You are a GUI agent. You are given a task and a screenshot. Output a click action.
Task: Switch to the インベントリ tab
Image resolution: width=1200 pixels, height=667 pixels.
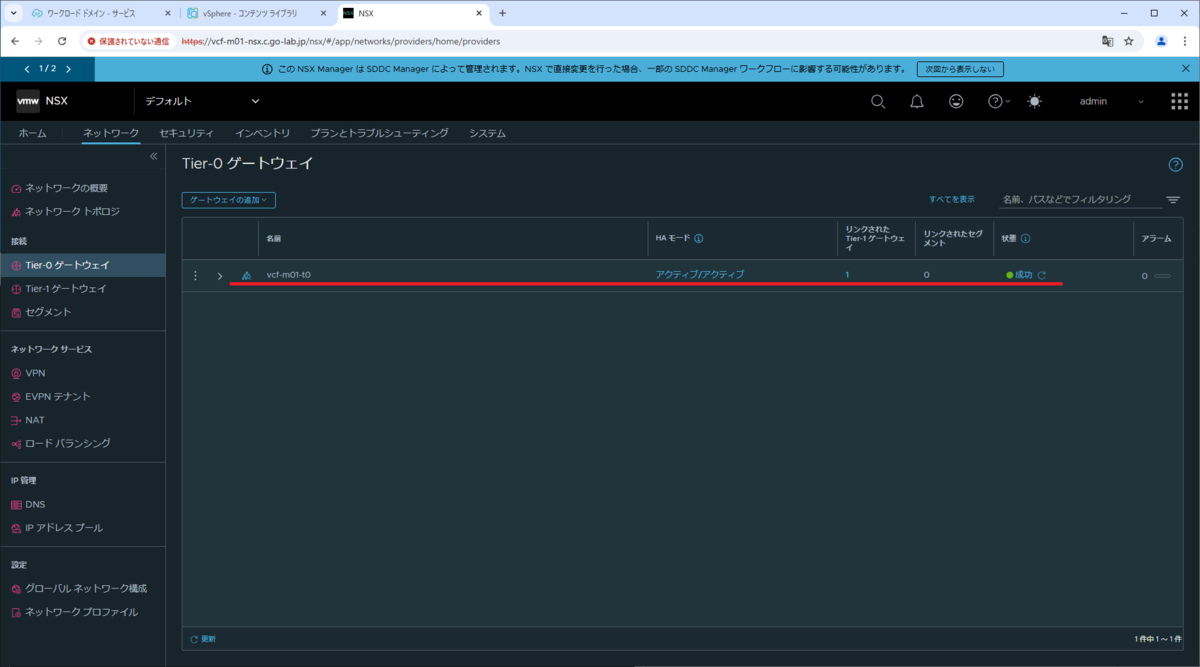[x=263, y=133]
